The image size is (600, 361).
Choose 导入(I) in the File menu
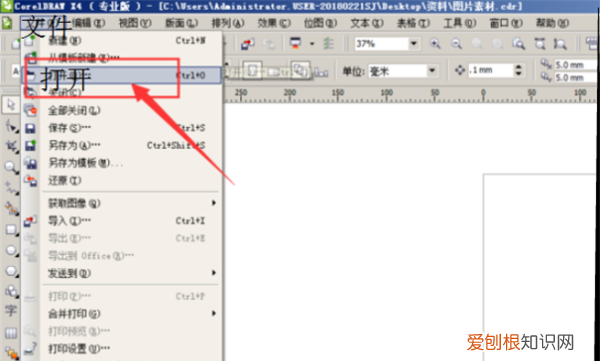tap(122, 221)
